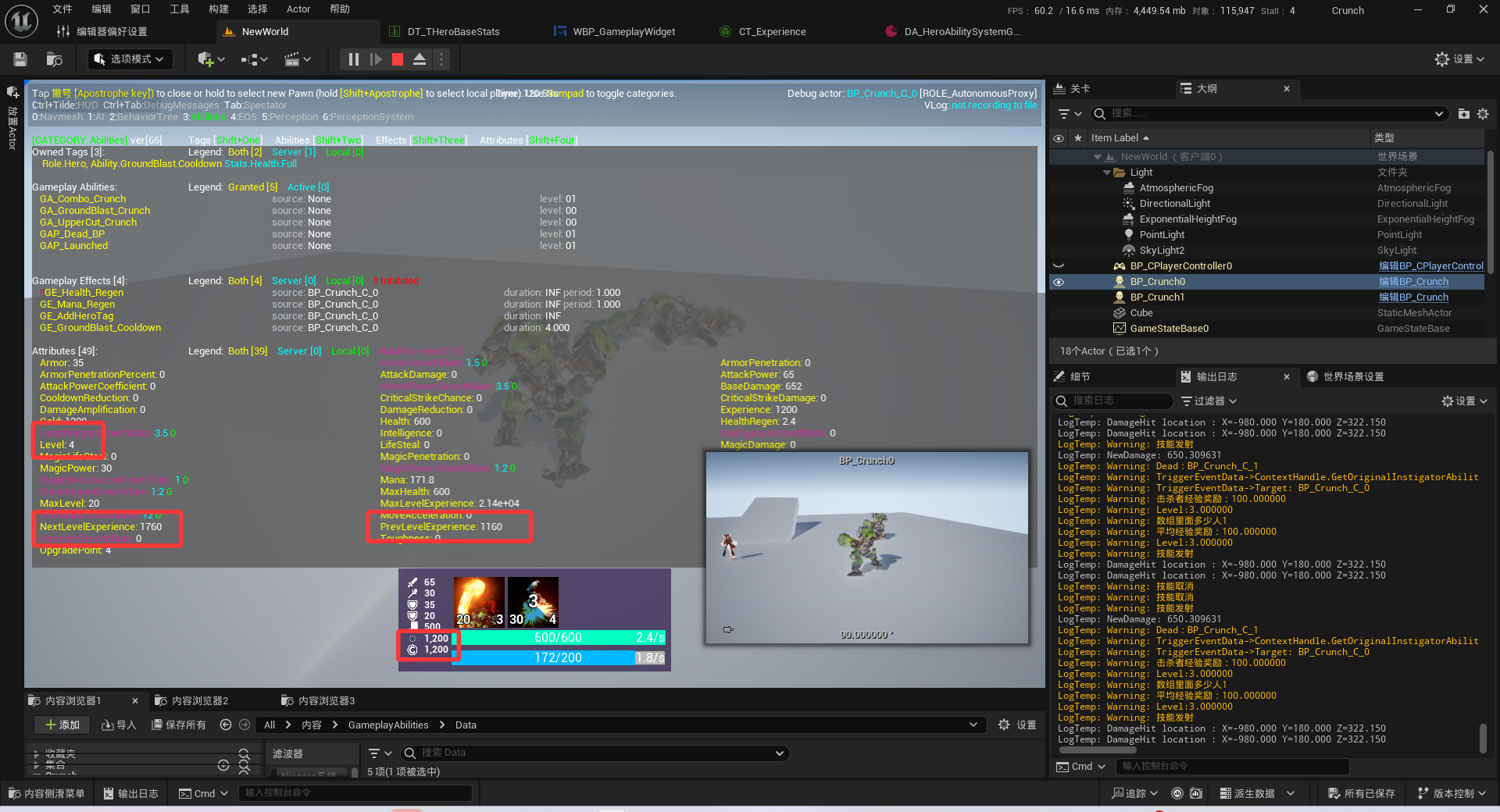
Task: Open the Actor menu
Action: click(298, 9)
